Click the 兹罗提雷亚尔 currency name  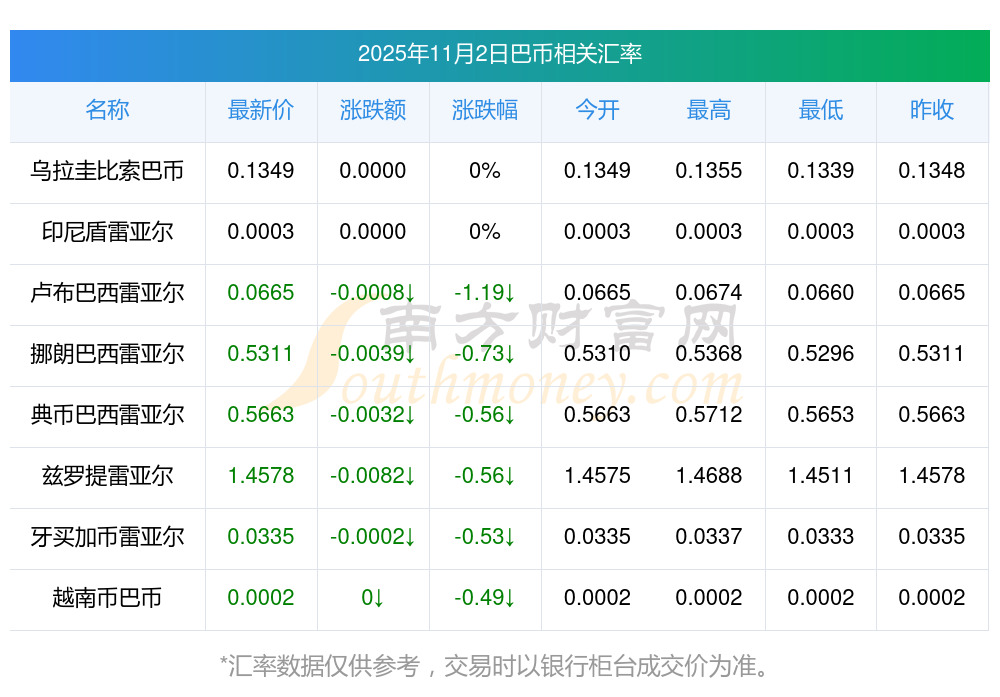(x=107, y=476)
